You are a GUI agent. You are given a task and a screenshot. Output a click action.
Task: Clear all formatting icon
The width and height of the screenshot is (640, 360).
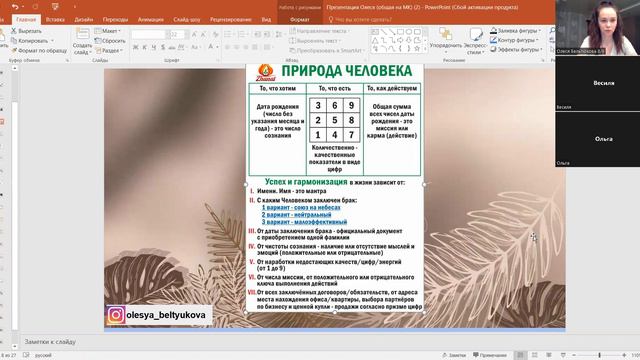tap(216, 35)
